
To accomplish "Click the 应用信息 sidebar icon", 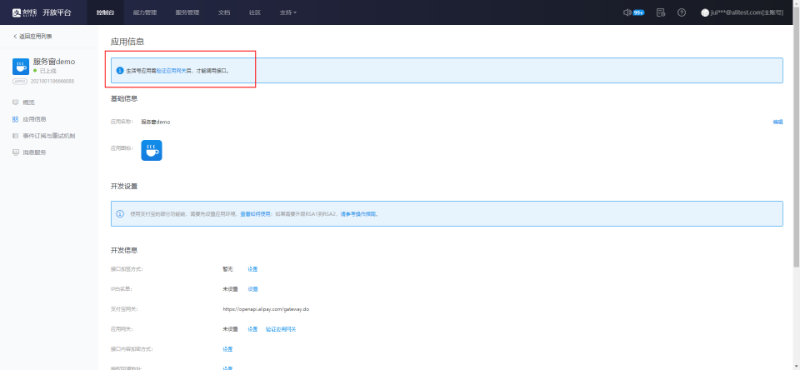I will 15,119.
